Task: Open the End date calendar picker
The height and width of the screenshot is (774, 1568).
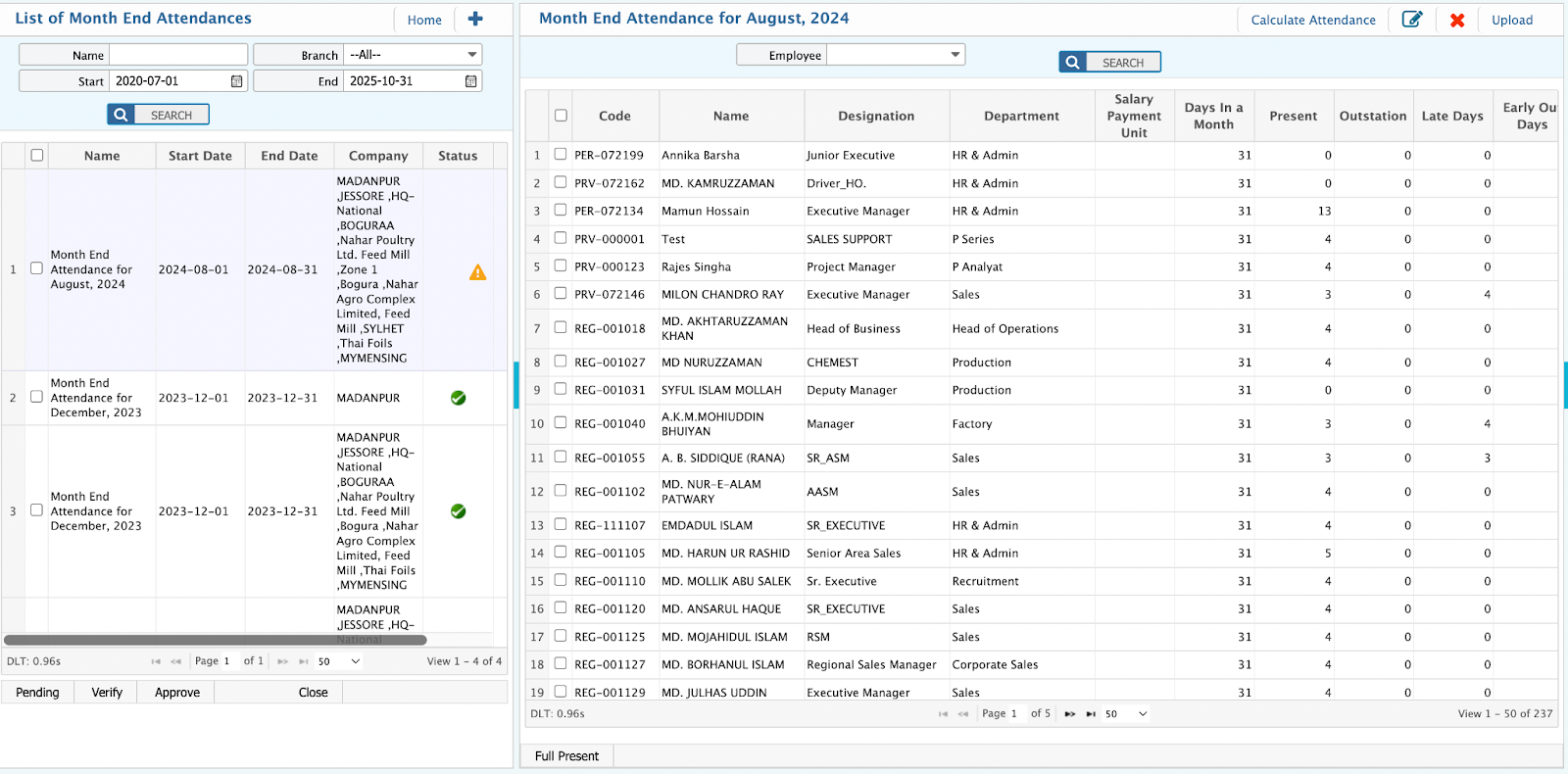Action: pos(470,81)
